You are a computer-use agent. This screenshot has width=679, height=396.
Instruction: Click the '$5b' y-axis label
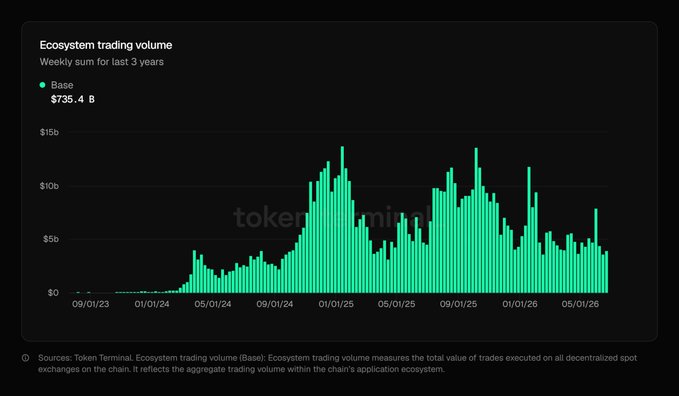pos(51,239)
